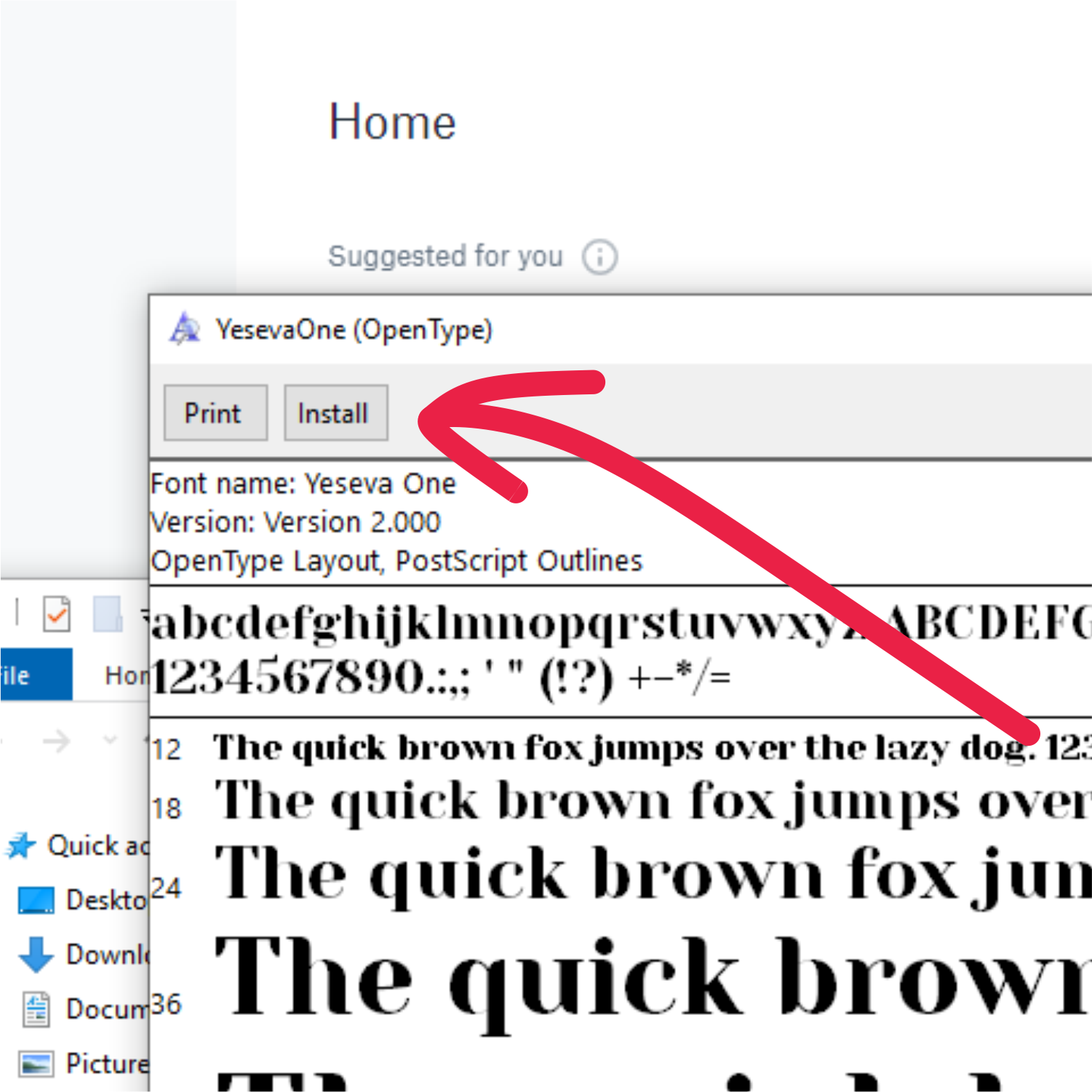The width and height of the screenshot is (1092, 1092).
Task: Select Quick access in File Explorer sidebar
Action: pyautogui.click(x=76, y=845)
